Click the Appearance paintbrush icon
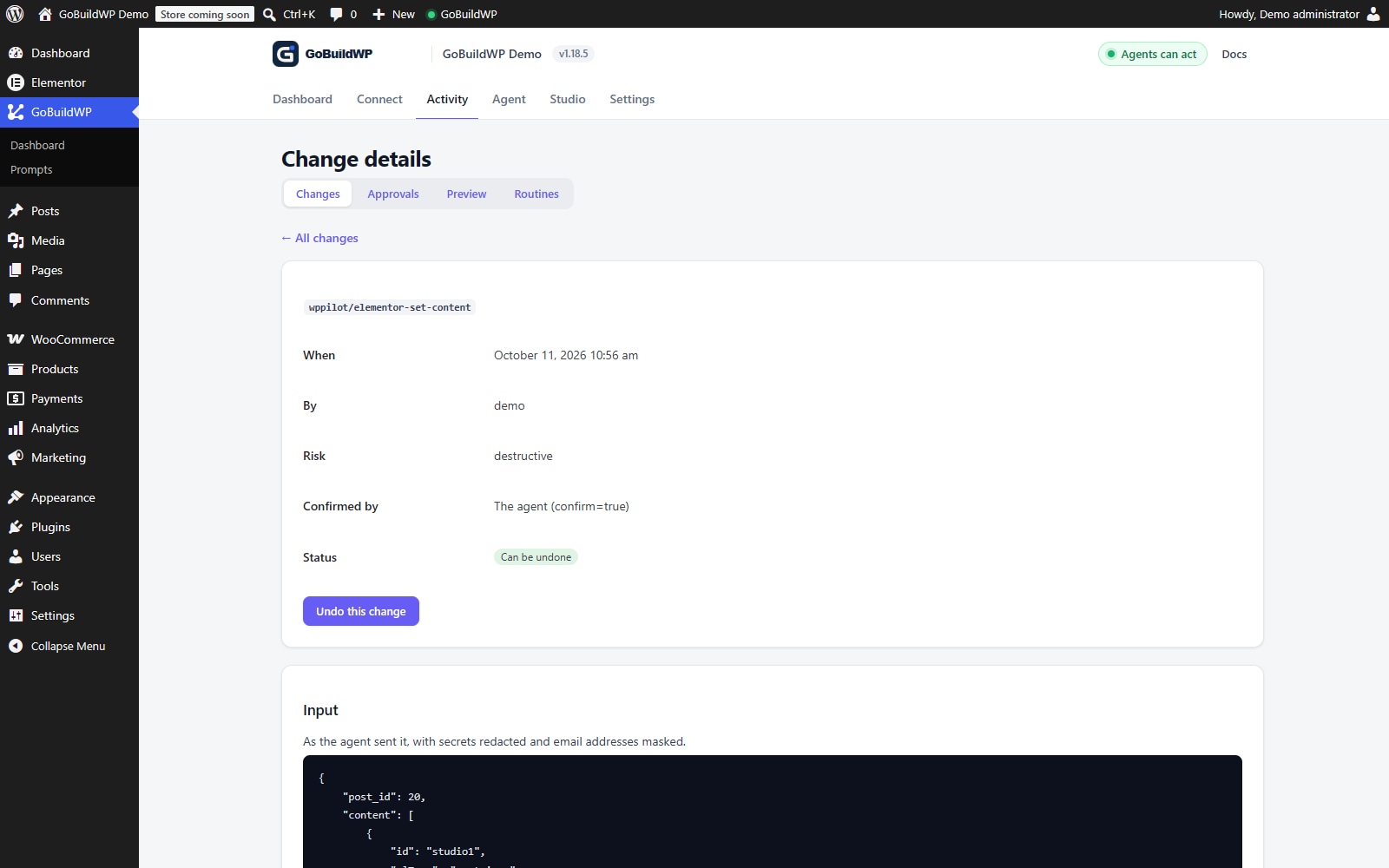This screenshot has width=1389, height=868. [16, 497]
